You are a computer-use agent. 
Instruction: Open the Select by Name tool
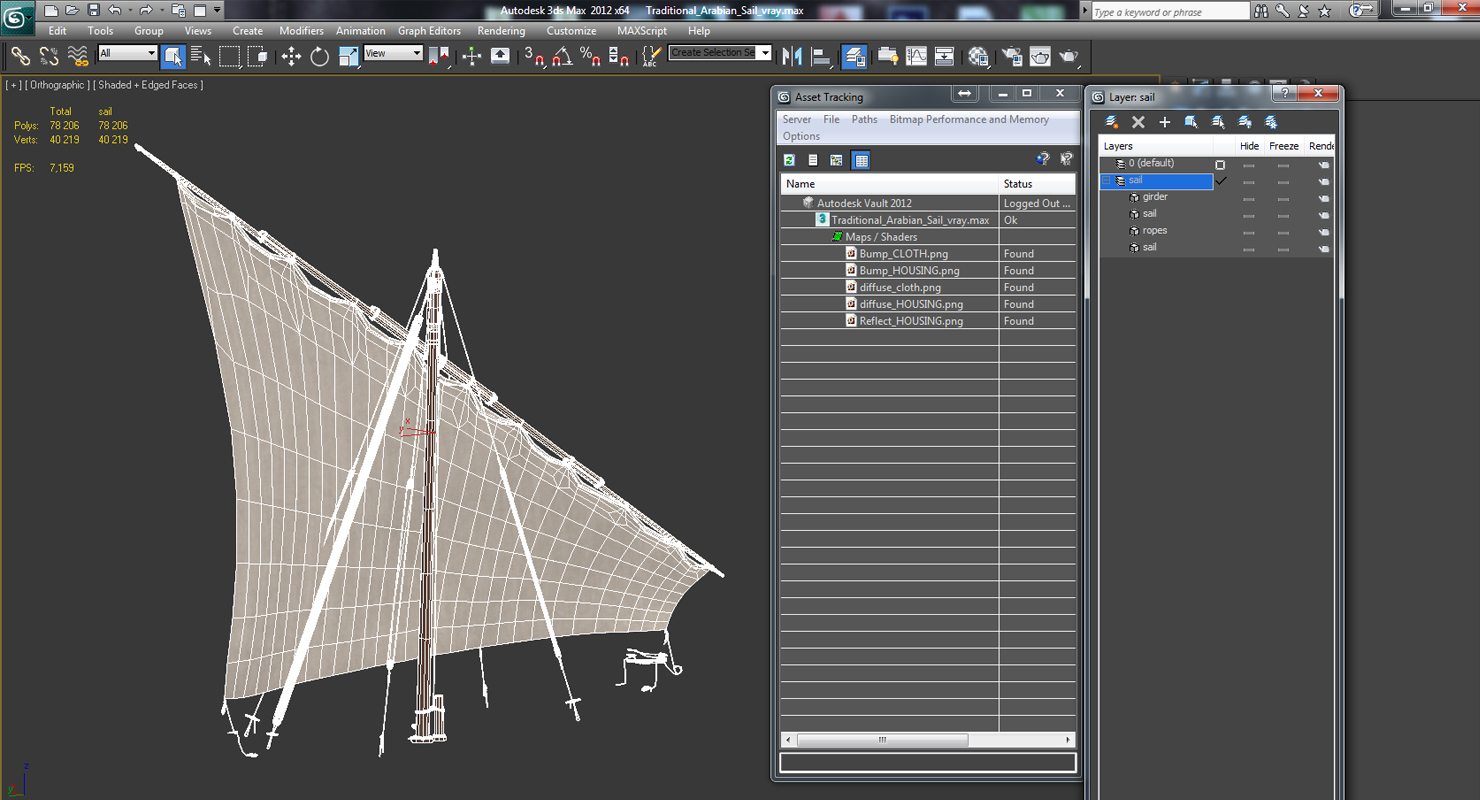201,56
